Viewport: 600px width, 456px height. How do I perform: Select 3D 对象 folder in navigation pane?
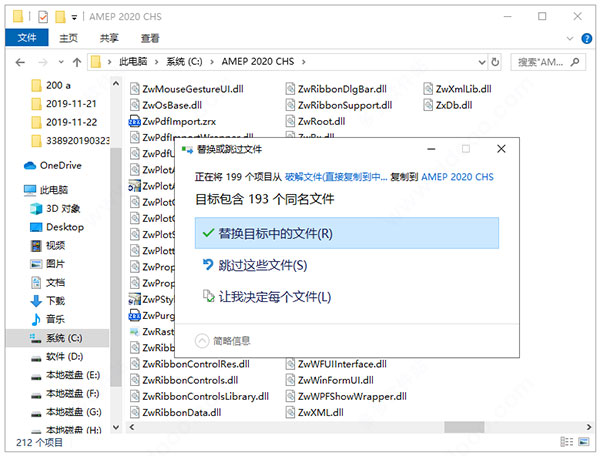tap(62, 208)
